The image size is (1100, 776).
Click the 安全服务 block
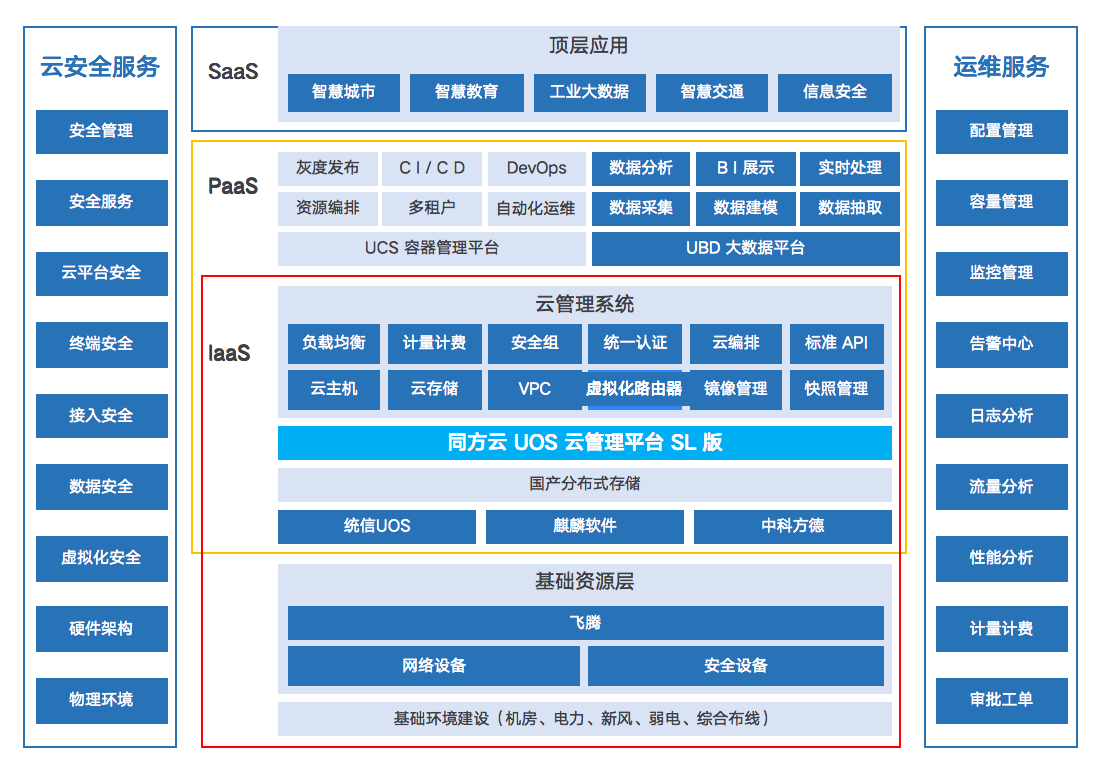[102, 203]
